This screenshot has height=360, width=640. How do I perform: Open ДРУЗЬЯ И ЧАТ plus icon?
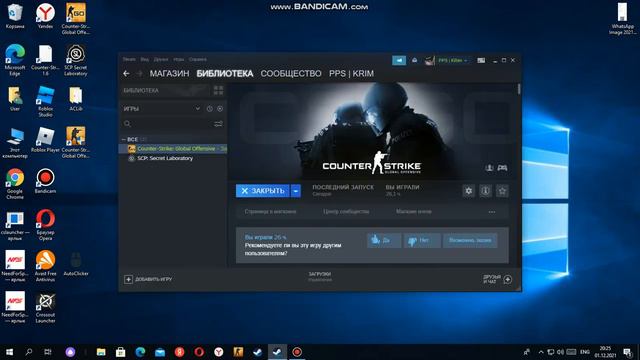click(507, 279)
